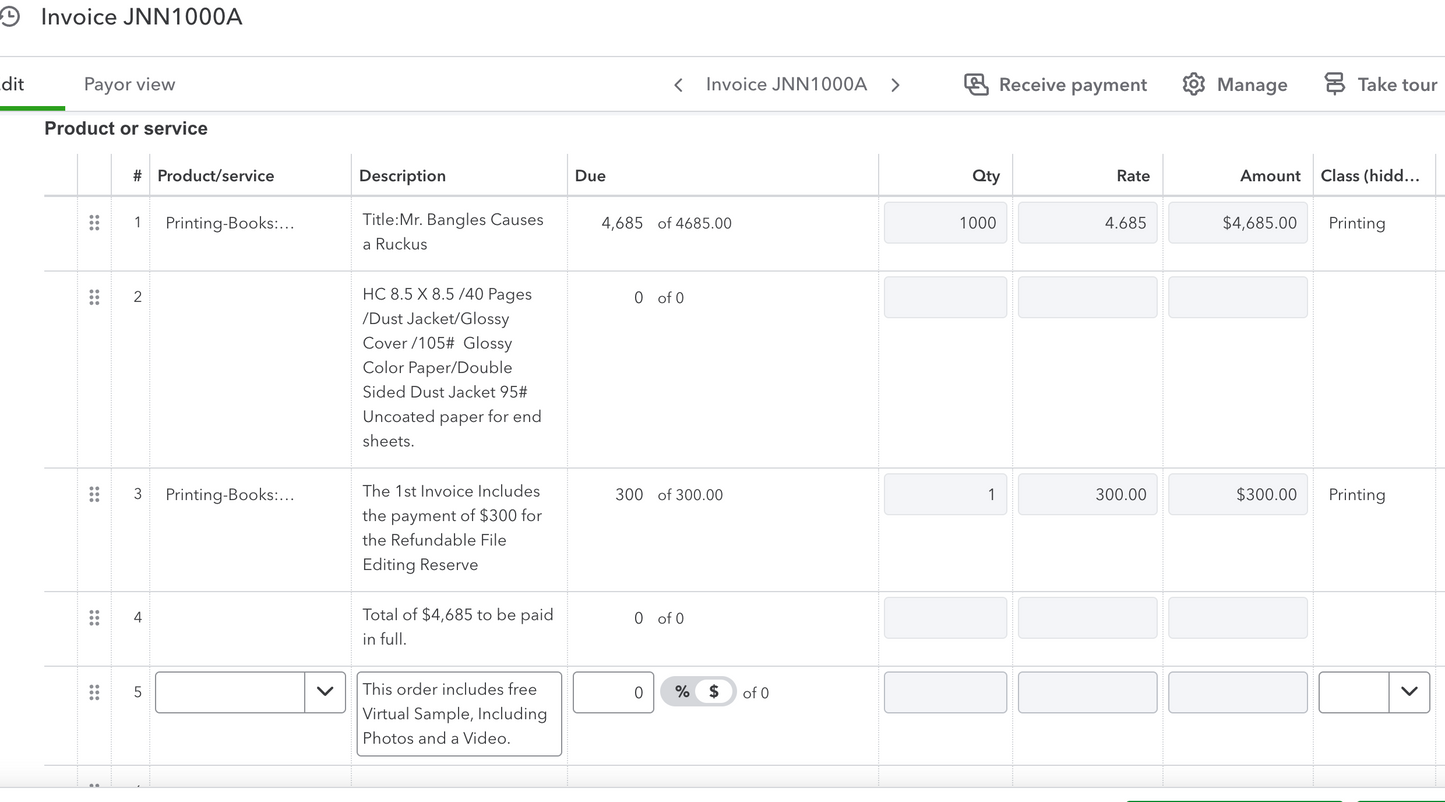This screenshot has width=1445, height=802.
Task: Click description 'Title:Mr. Bangles Causes a Ruckus'
Action: click(453, 232)
